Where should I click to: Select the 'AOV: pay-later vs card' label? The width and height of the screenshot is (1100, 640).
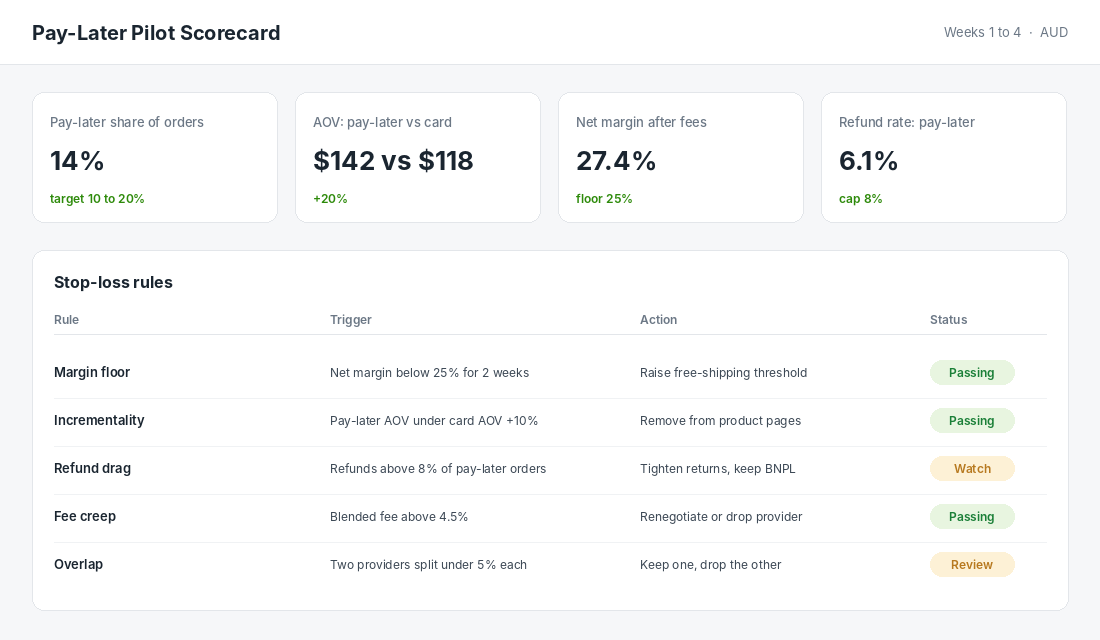(x=382, y=122)
